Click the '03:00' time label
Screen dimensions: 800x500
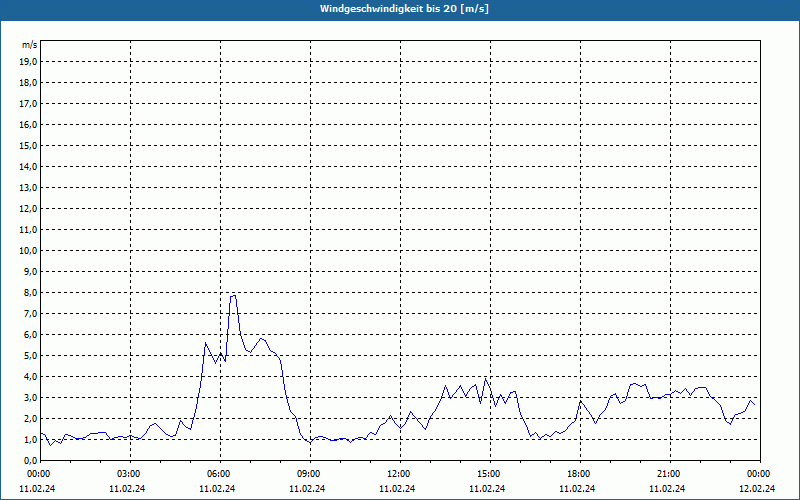tap(130, 474)
